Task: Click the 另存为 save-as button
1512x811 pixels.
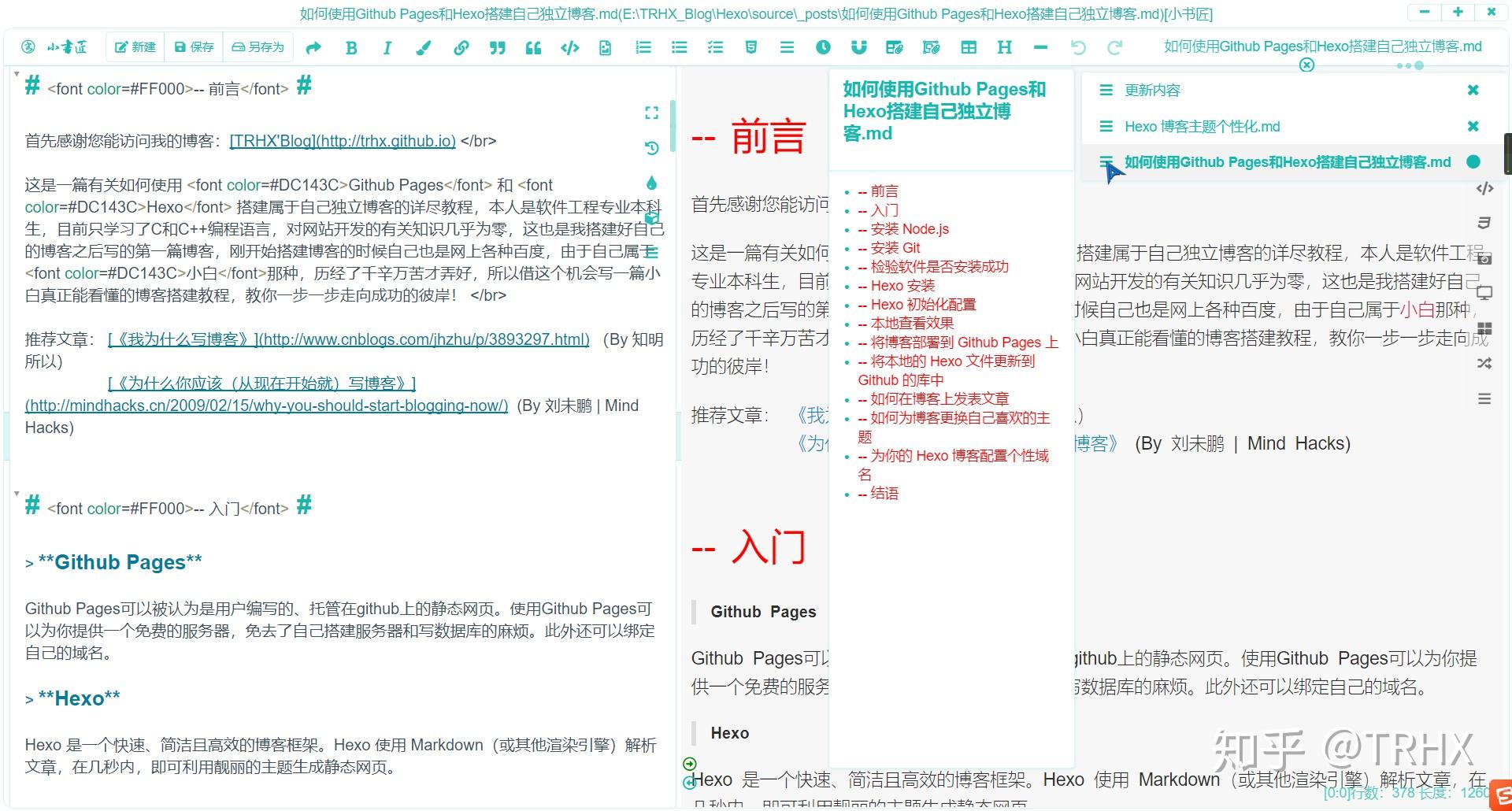Action: [x=258, y=47]
